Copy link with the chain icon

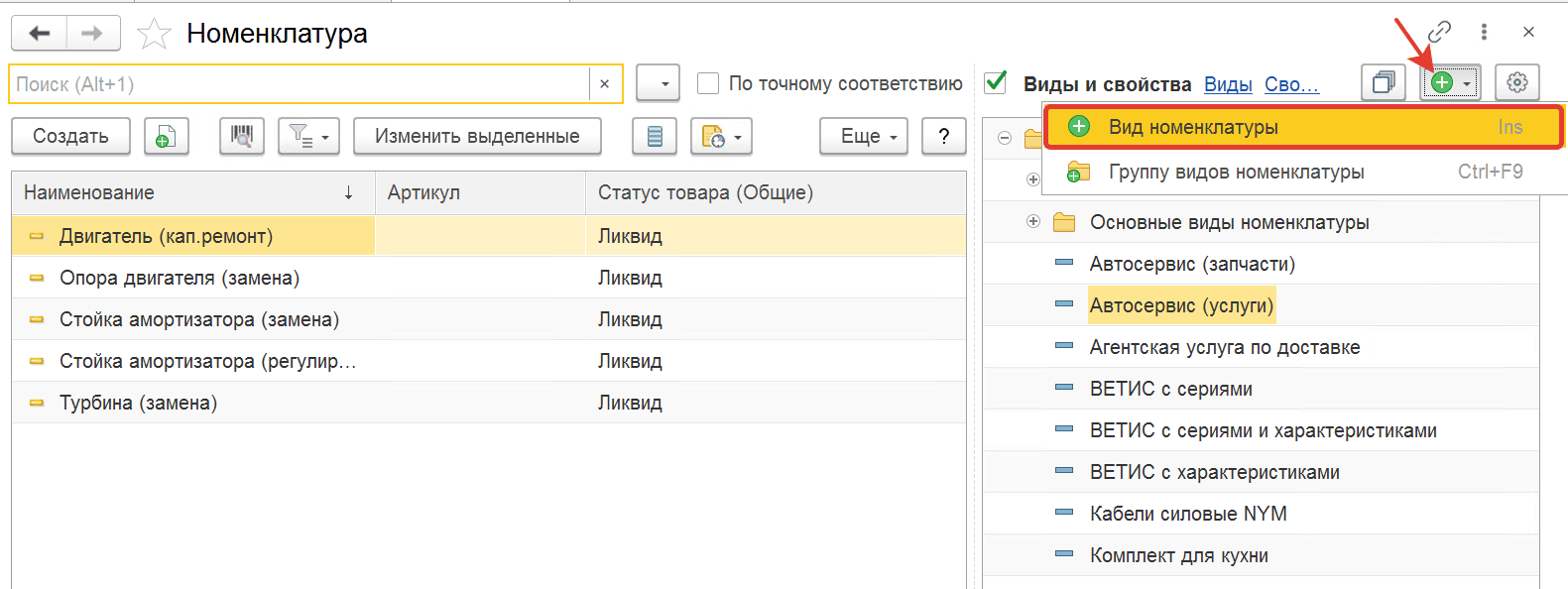[1439, 32]
